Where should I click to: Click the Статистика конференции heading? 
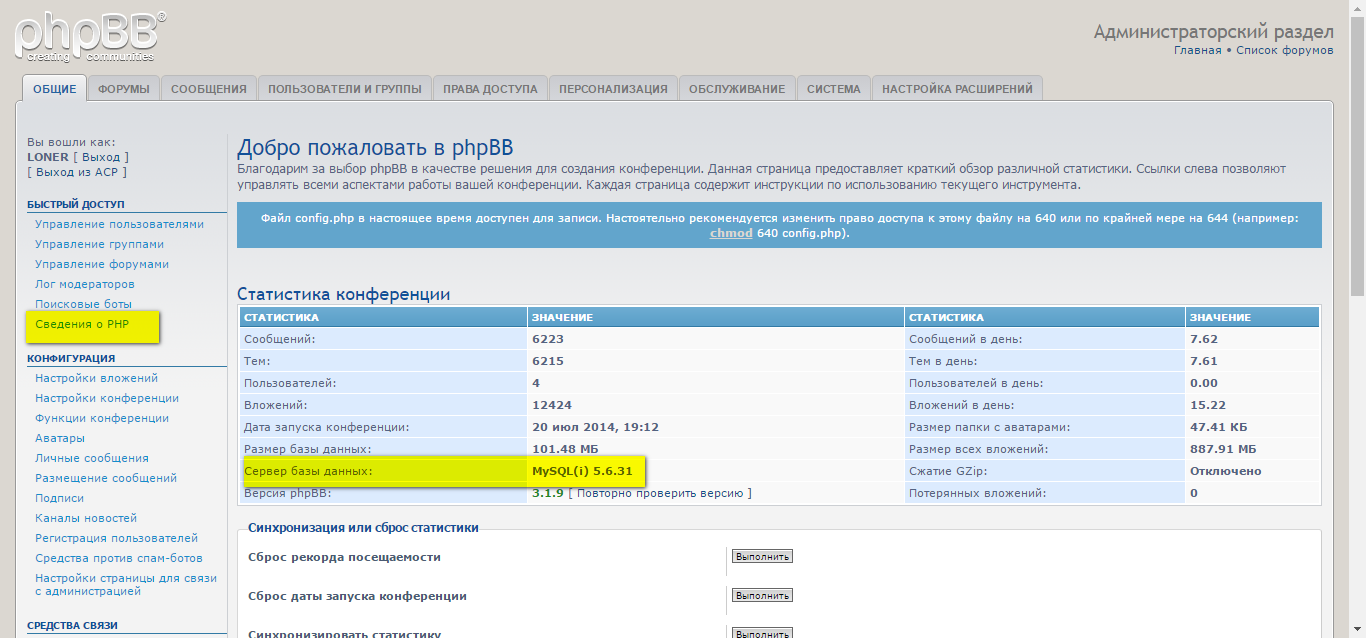point(344,294)
